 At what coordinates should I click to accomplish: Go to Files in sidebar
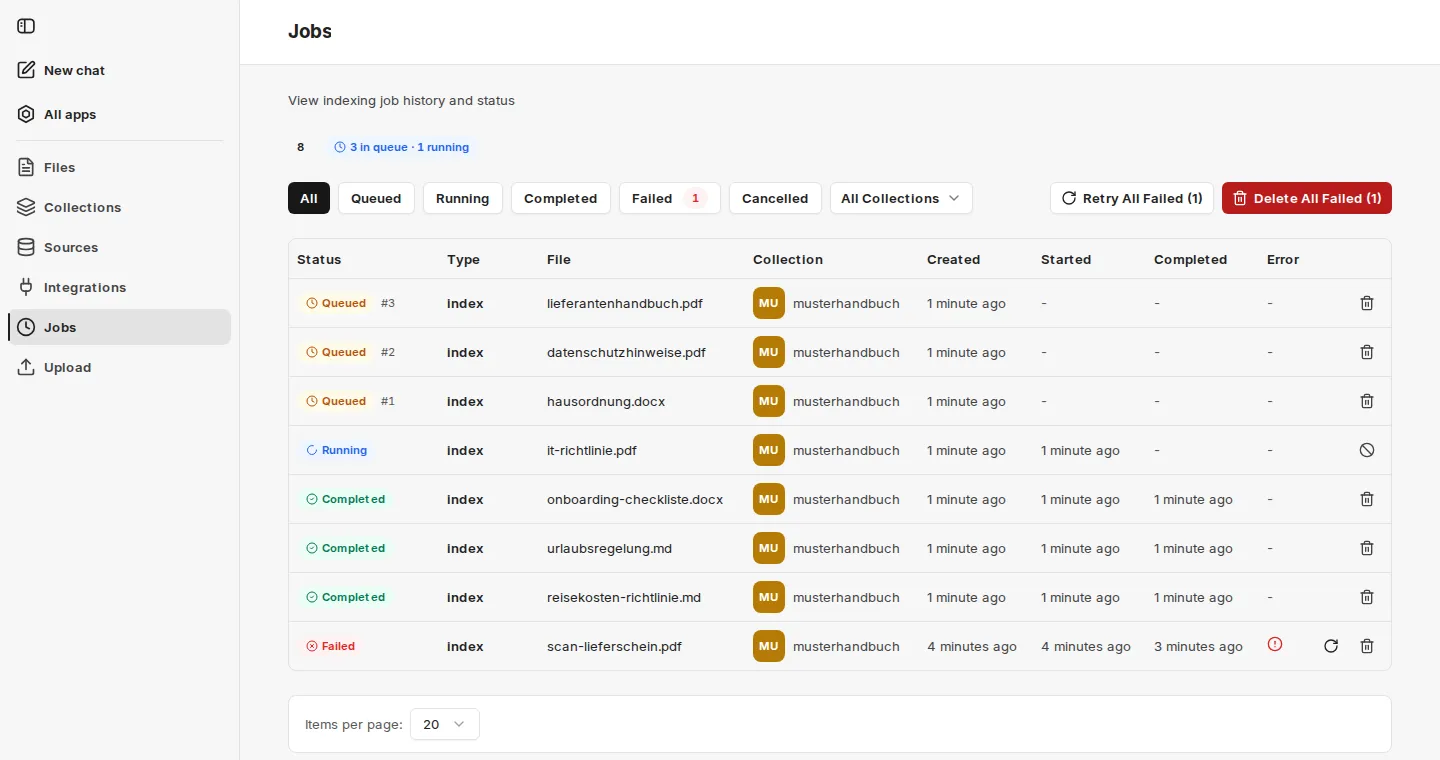pyautogui.click(x=119, y=167)
